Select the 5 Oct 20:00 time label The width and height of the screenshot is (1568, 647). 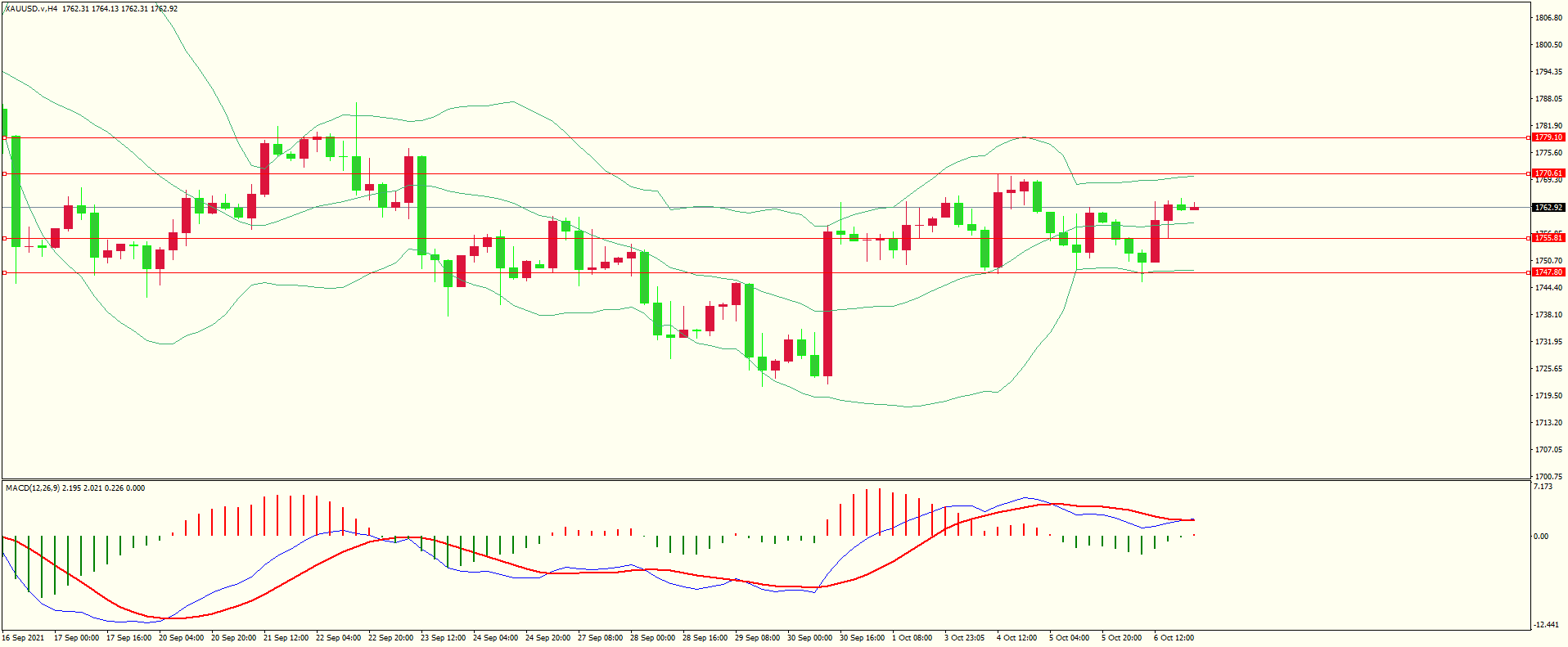(1122, 638)
